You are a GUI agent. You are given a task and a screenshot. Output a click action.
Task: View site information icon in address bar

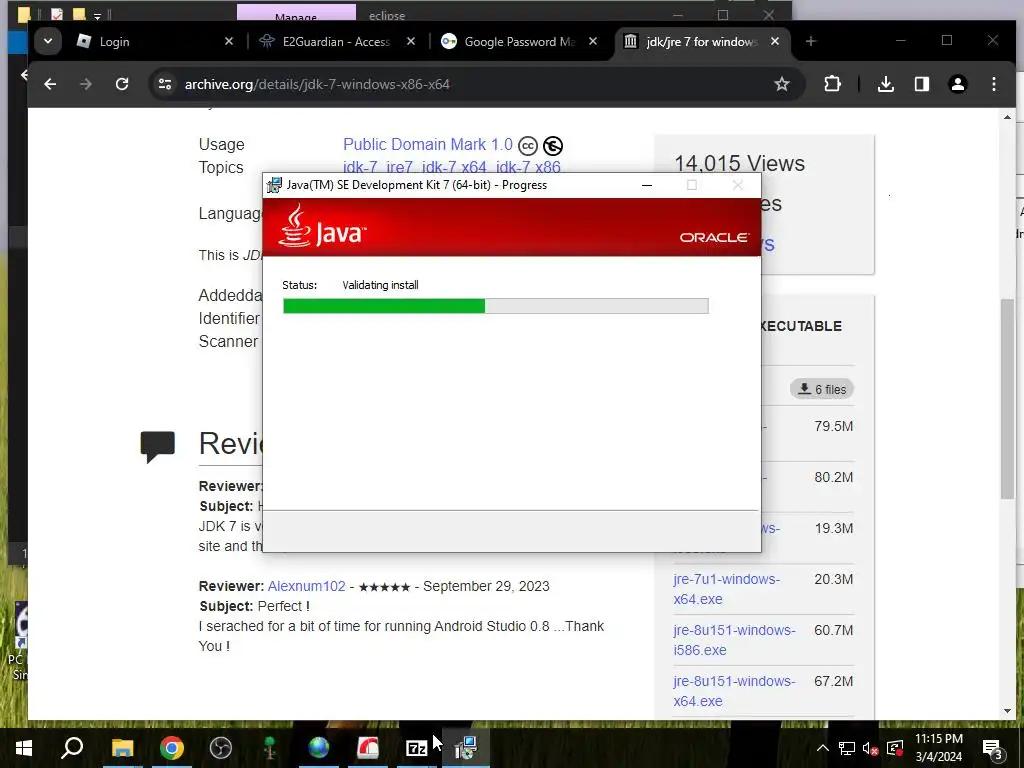165,84
